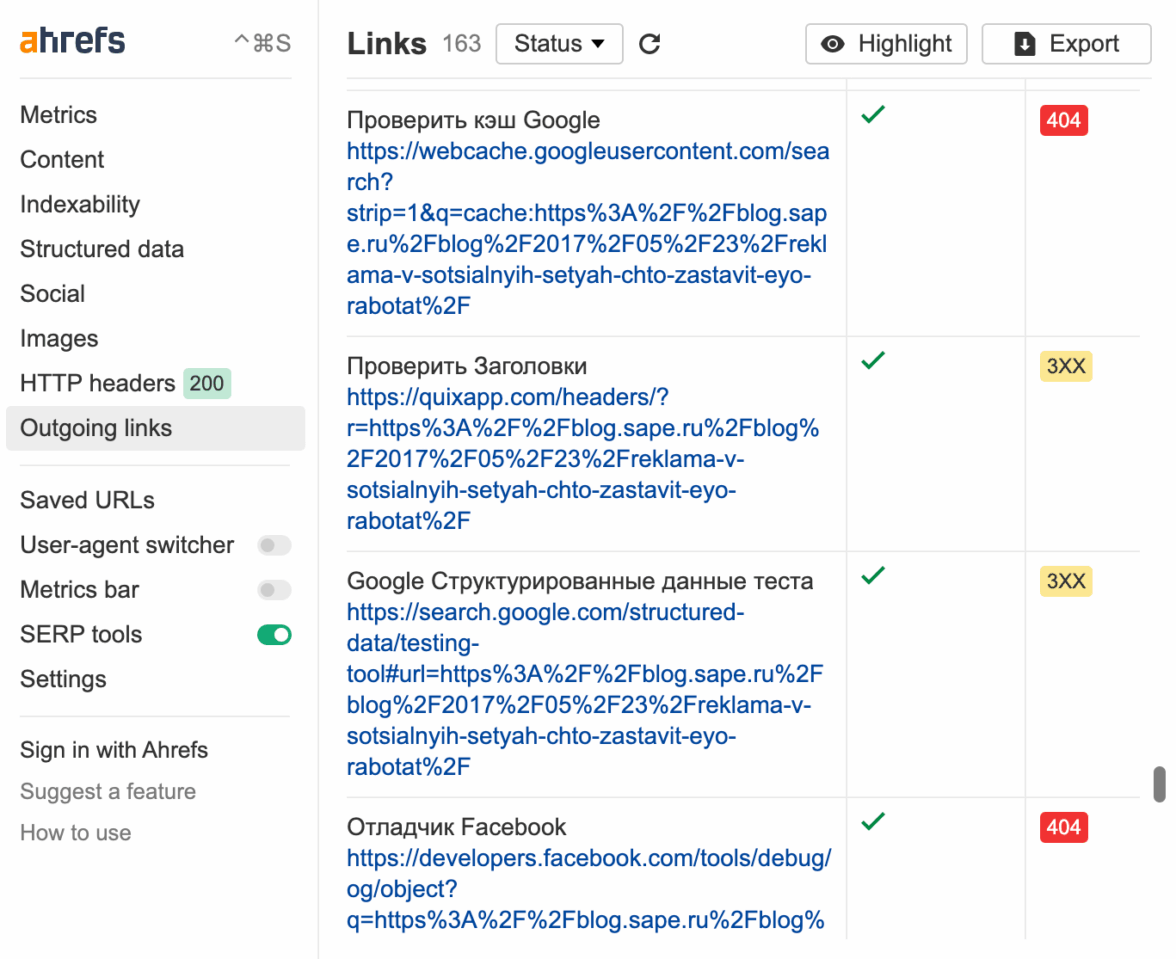The width and height of the screenshot is (1176, 959).
Task: Open the Status filter dropdown
Action: tap(559, 44)
